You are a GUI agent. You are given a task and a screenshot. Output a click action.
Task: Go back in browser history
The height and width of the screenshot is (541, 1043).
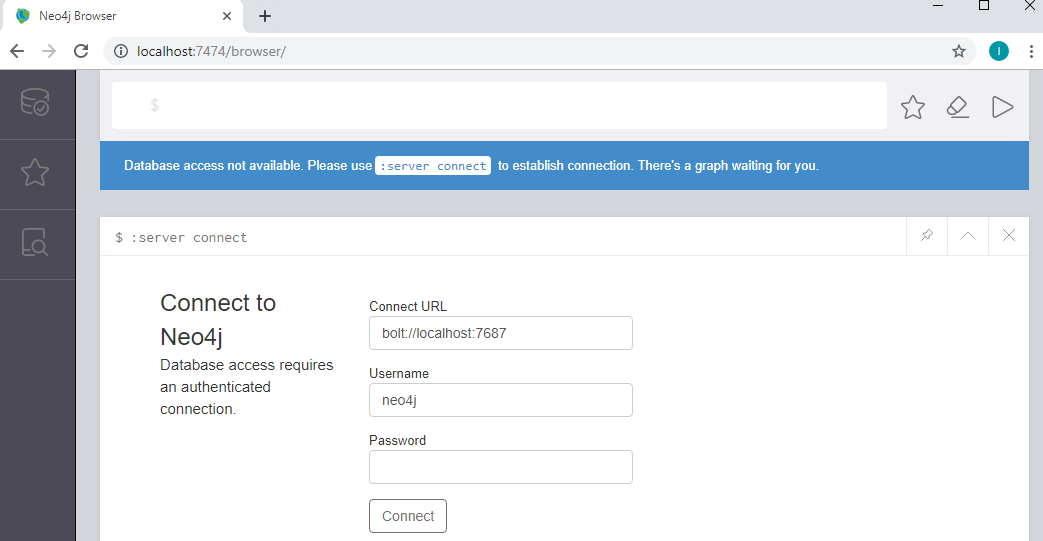pyautogui.click(x=17, y=51)
